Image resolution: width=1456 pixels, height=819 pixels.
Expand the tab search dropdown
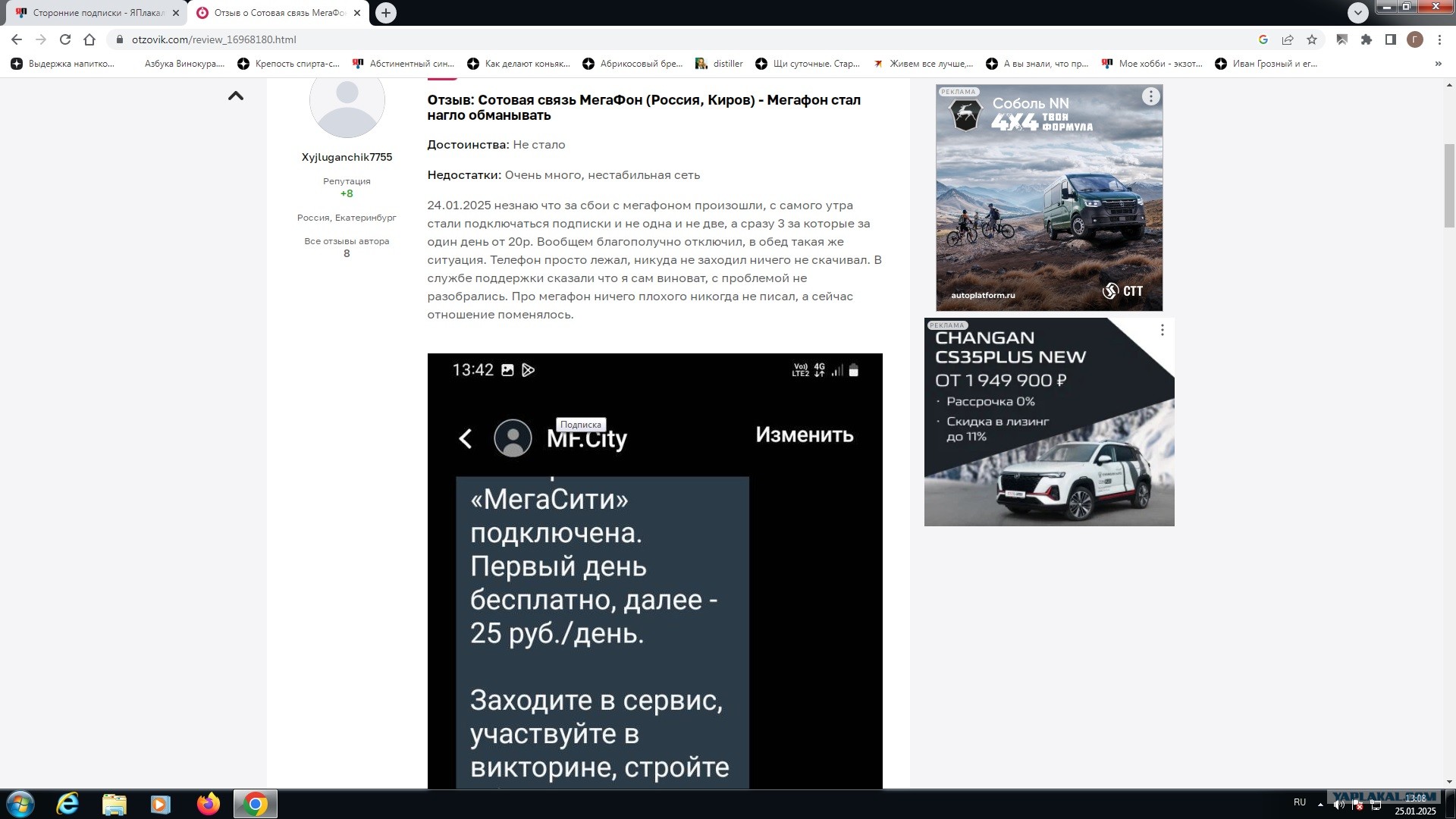[1358, 12]
